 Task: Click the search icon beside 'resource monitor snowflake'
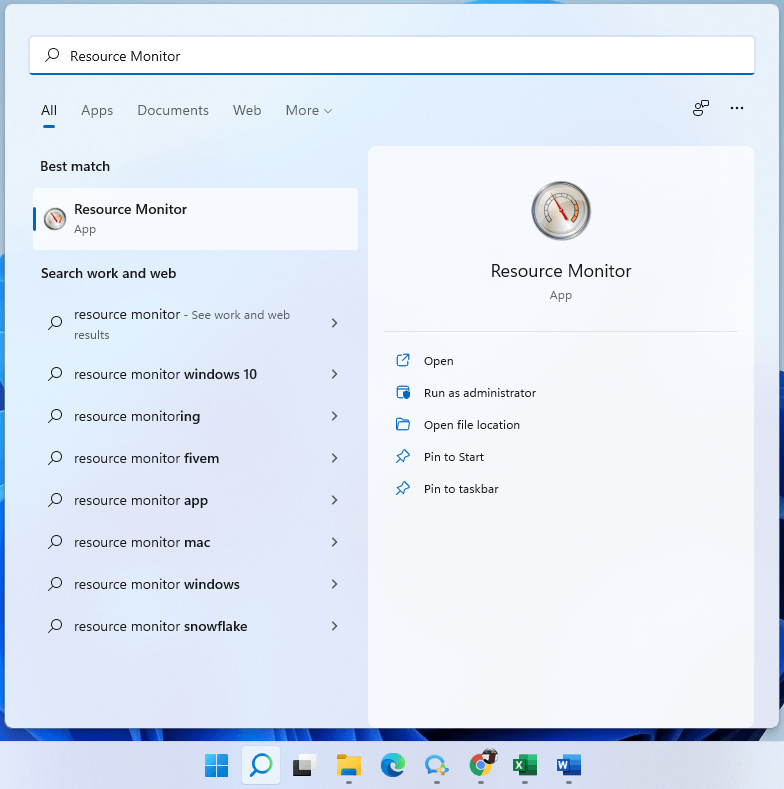(x=55, y=626)
